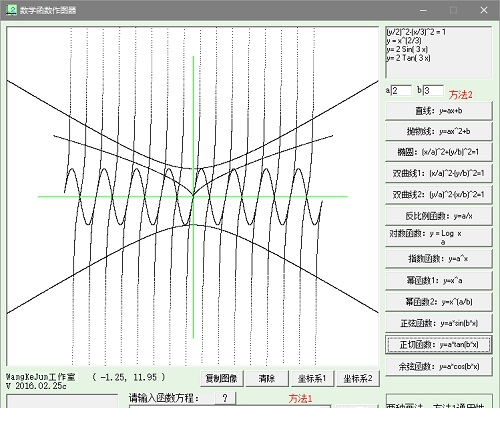Click the red 方法2 label

tap(461, 95)
